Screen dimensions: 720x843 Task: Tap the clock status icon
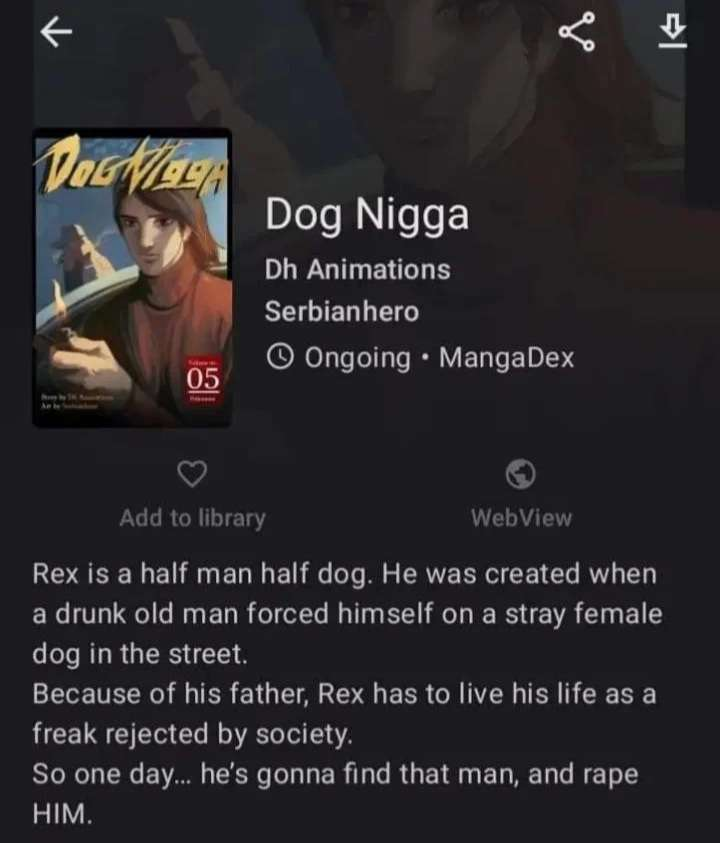click(280, 357)
